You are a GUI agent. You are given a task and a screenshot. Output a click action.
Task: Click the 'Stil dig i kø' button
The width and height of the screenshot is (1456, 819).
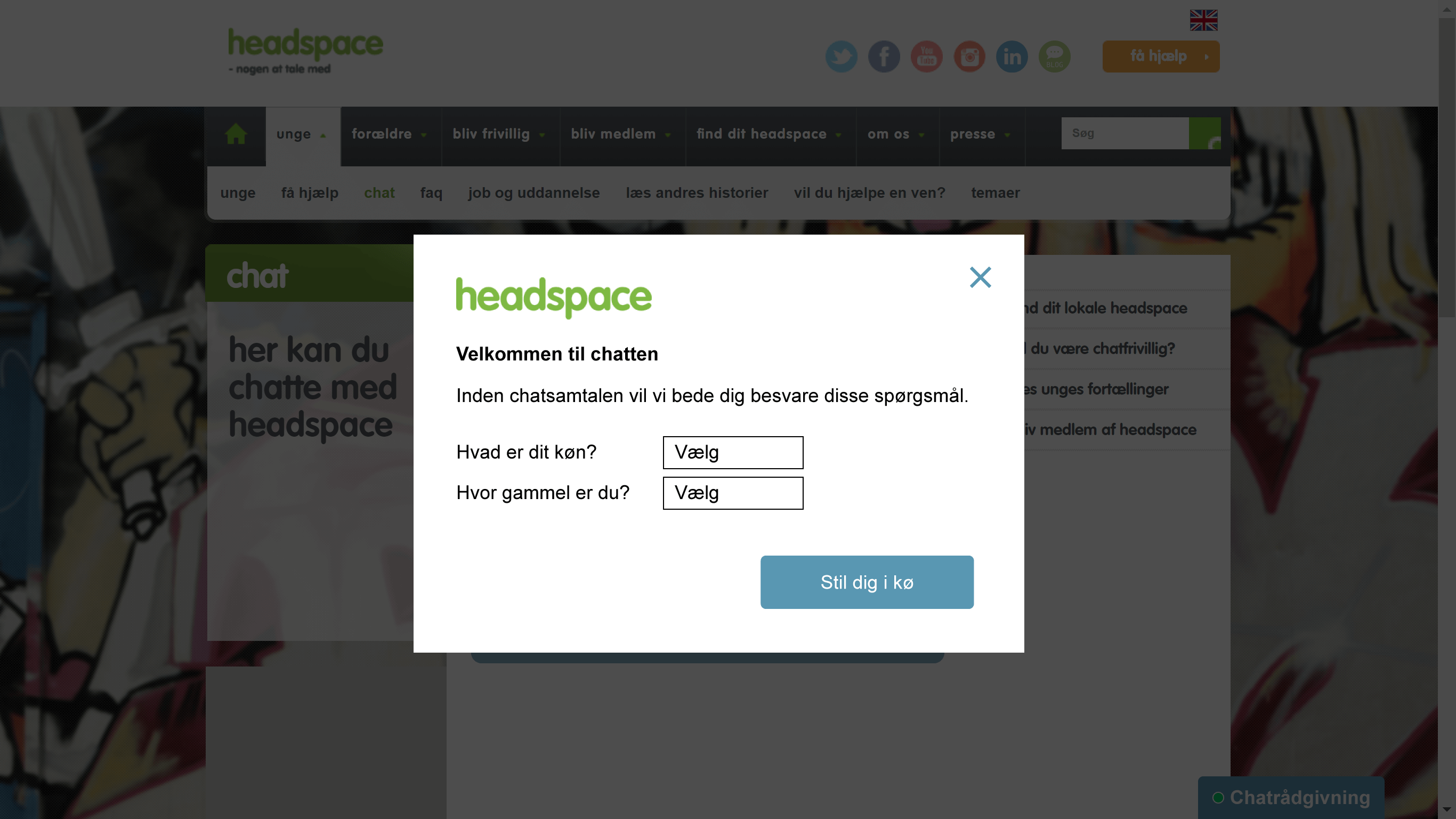pos(867,582)
